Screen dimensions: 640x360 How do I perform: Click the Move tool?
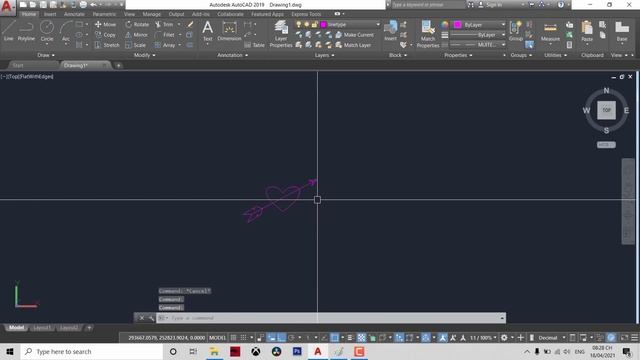[105, 24]
